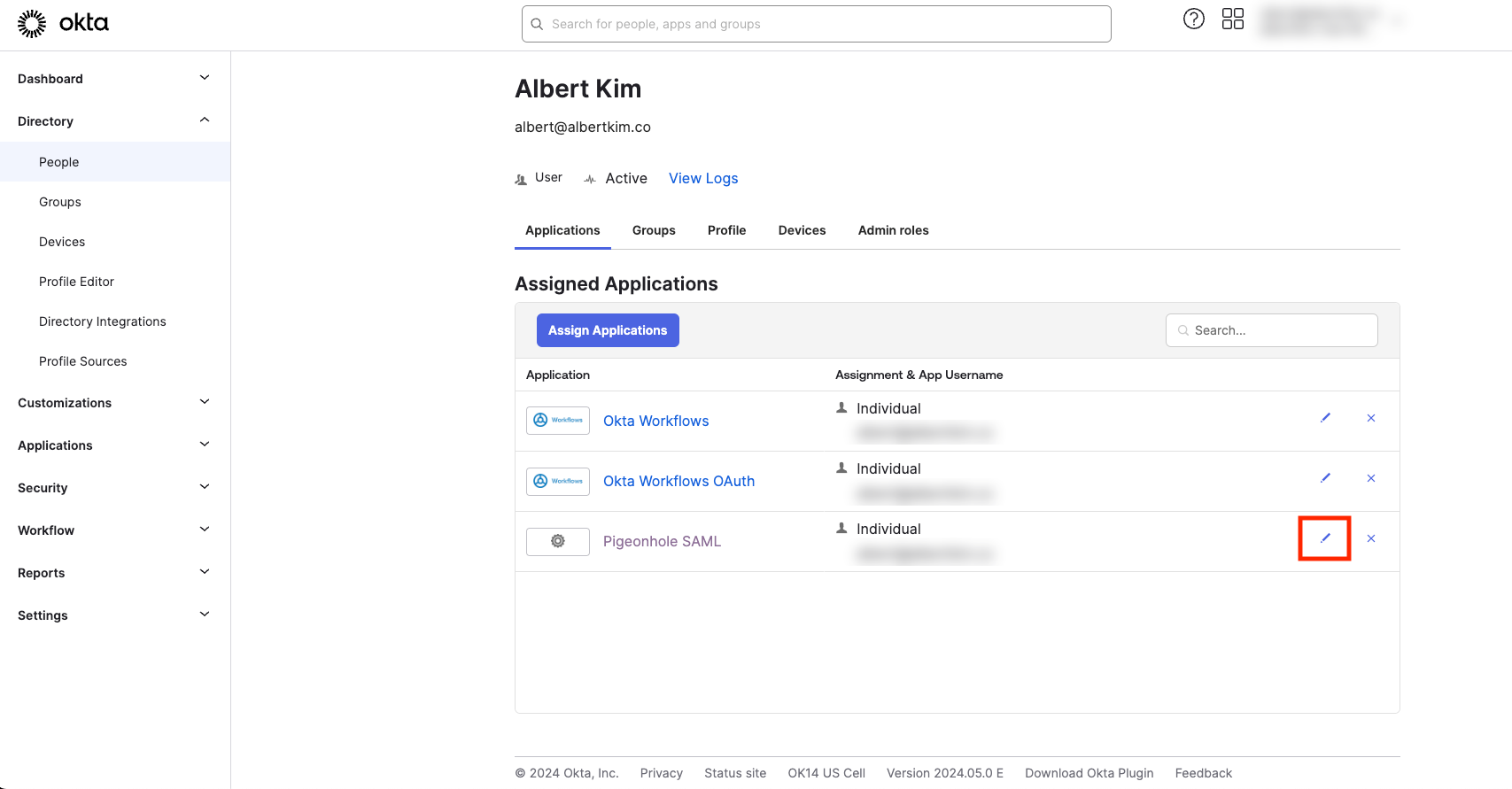
Task: Remove the Okta Workflows OAuth assignment
Action: [1371, 478]
